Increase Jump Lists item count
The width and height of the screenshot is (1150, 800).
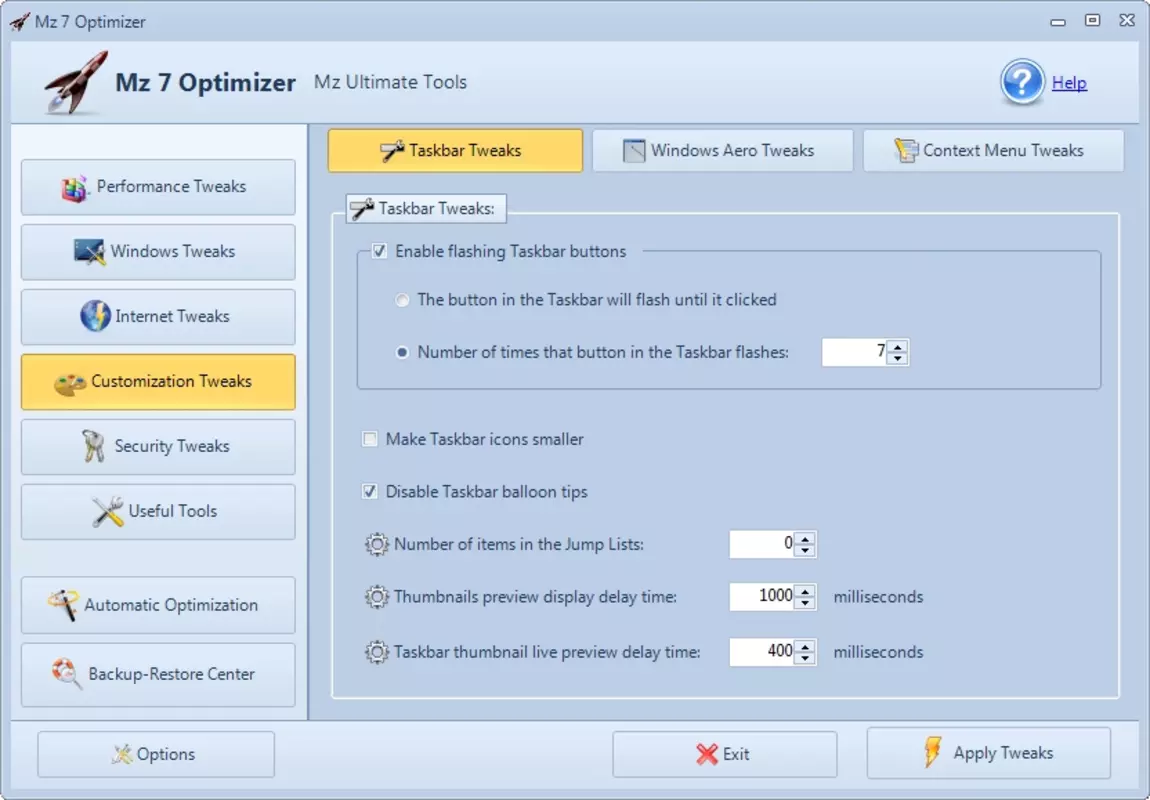pos(805,538)
